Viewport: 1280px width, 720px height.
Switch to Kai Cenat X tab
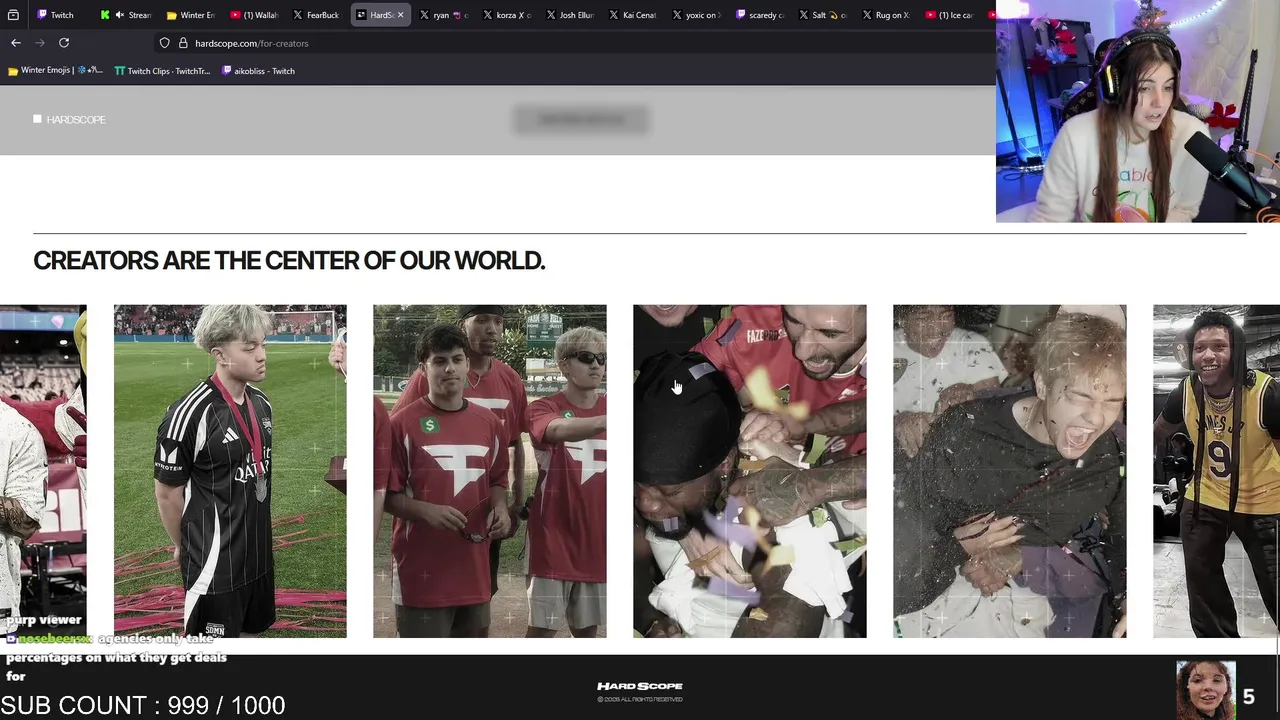click(x=632, y=15)
